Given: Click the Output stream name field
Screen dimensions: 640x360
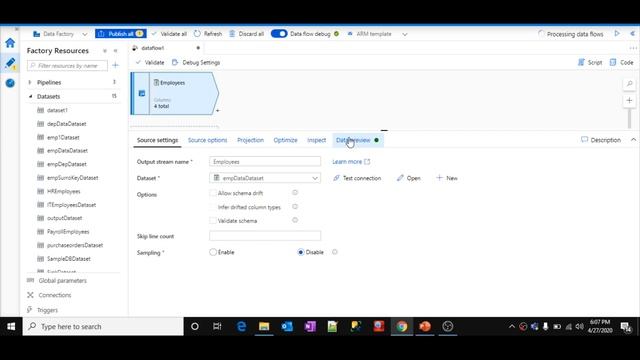Looking at the screenshot, I should pos(265,162).
